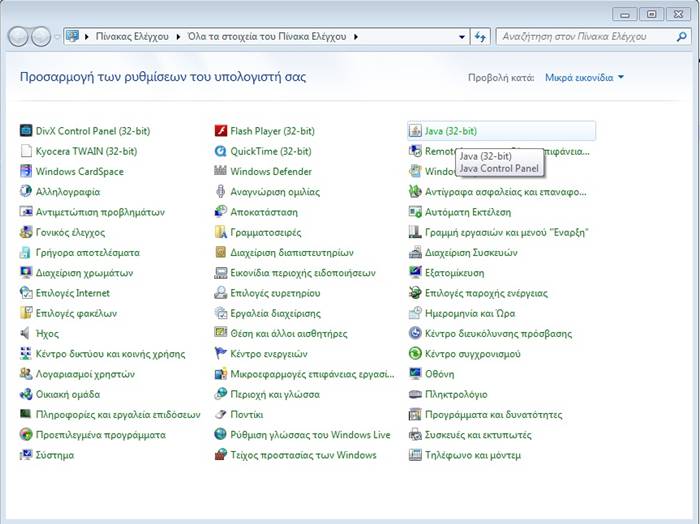Click the Σύστημα icon
Viewport: 700px width, 524px height.
click(x=26, y=455)
